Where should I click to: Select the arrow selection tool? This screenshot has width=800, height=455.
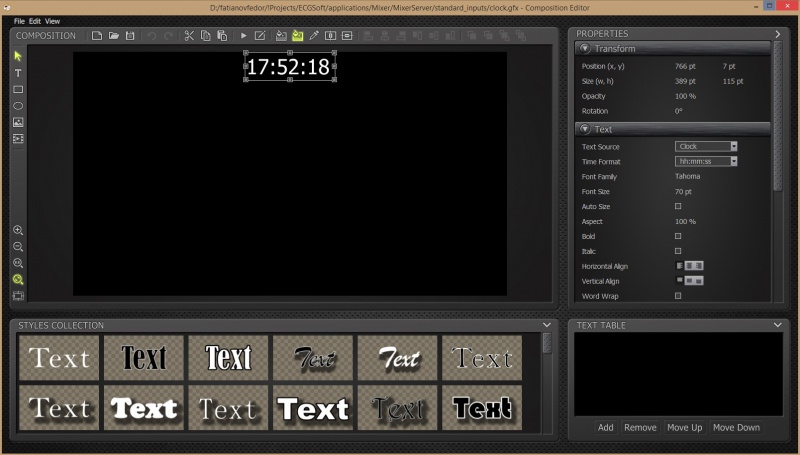coord(18,56)
